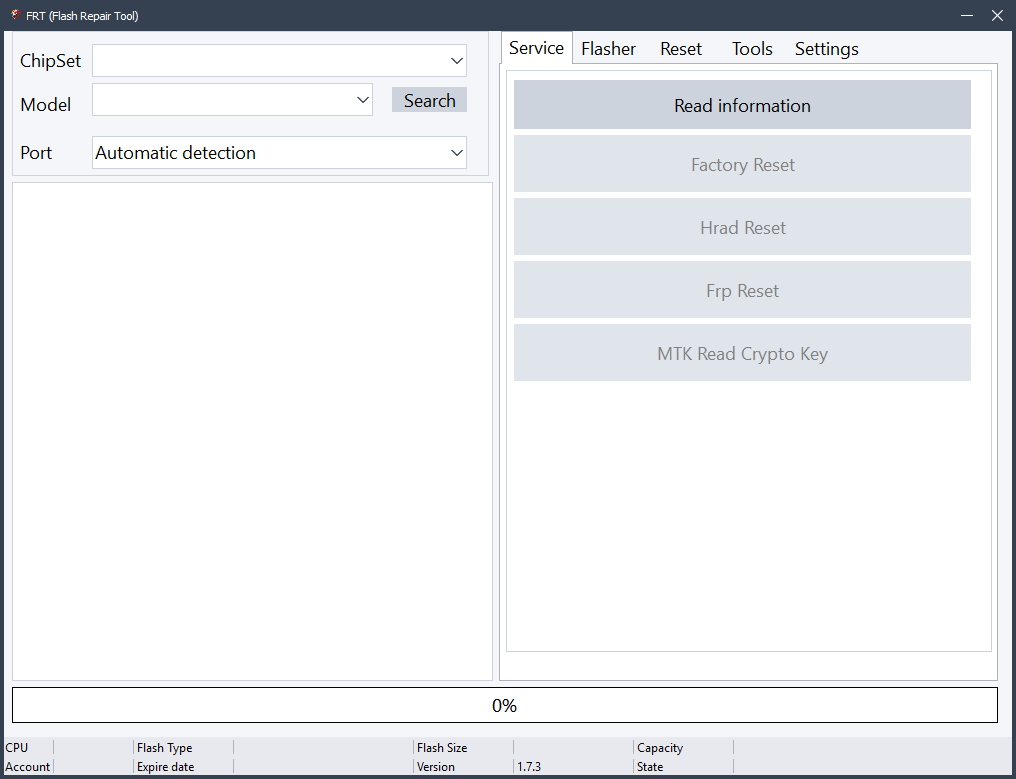The width and height of the screenshot is (1016, 779).
Task: Expand the Model dropdown list
Action: (x=362, y=99)
